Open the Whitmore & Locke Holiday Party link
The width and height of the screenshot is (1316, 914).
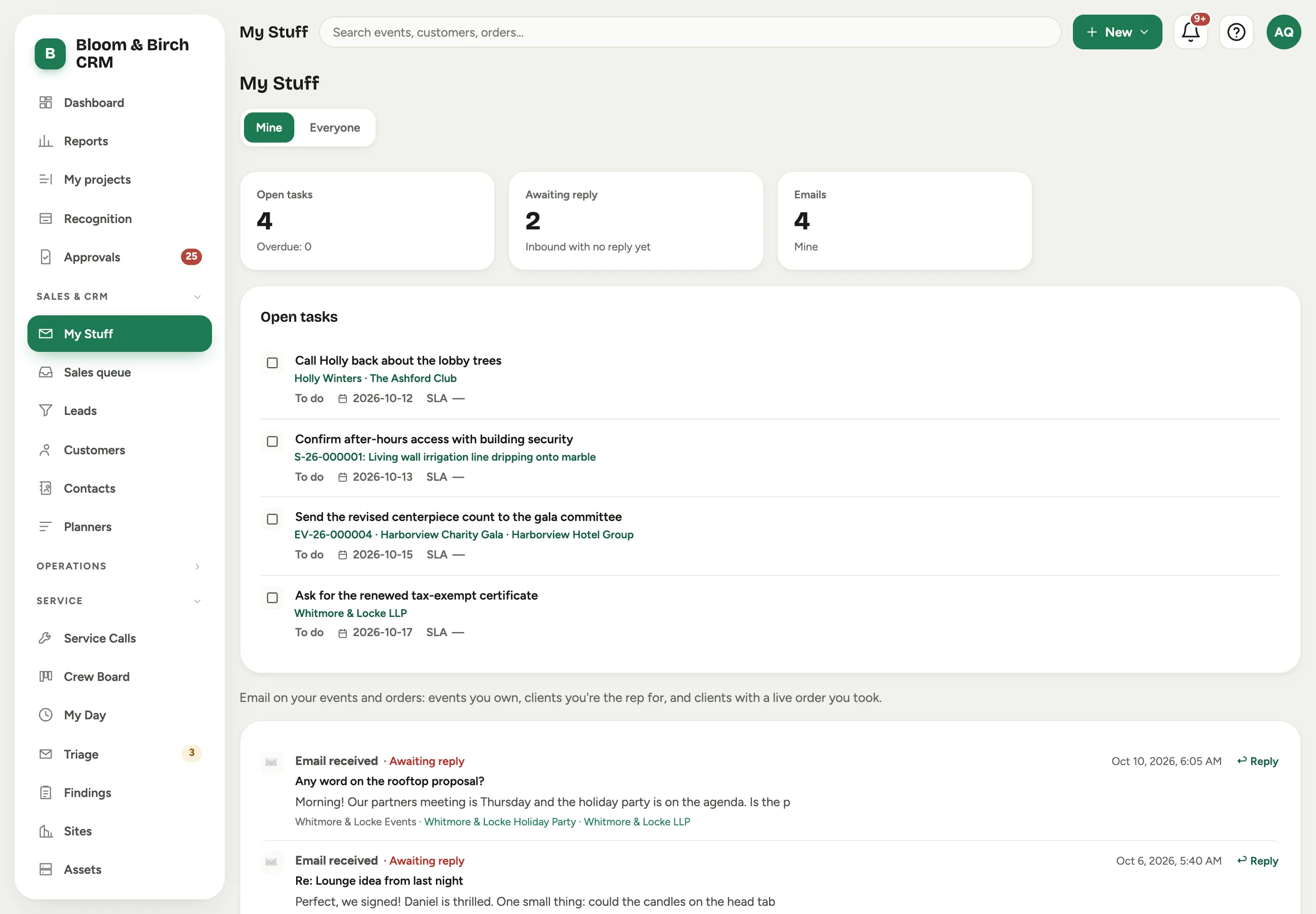click(x=500, y=821)
